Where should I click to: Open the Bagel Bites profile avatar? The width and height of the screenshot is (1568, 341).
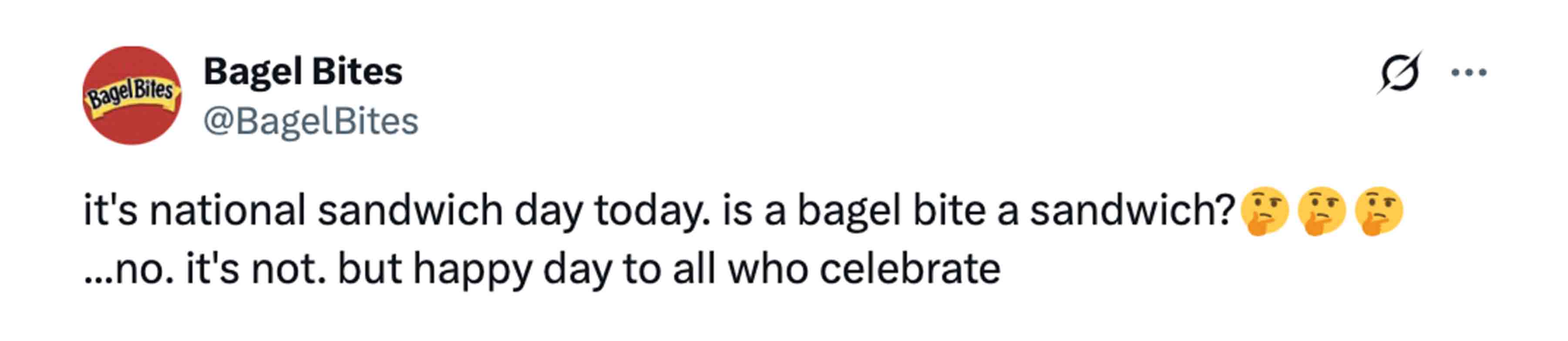131,95
